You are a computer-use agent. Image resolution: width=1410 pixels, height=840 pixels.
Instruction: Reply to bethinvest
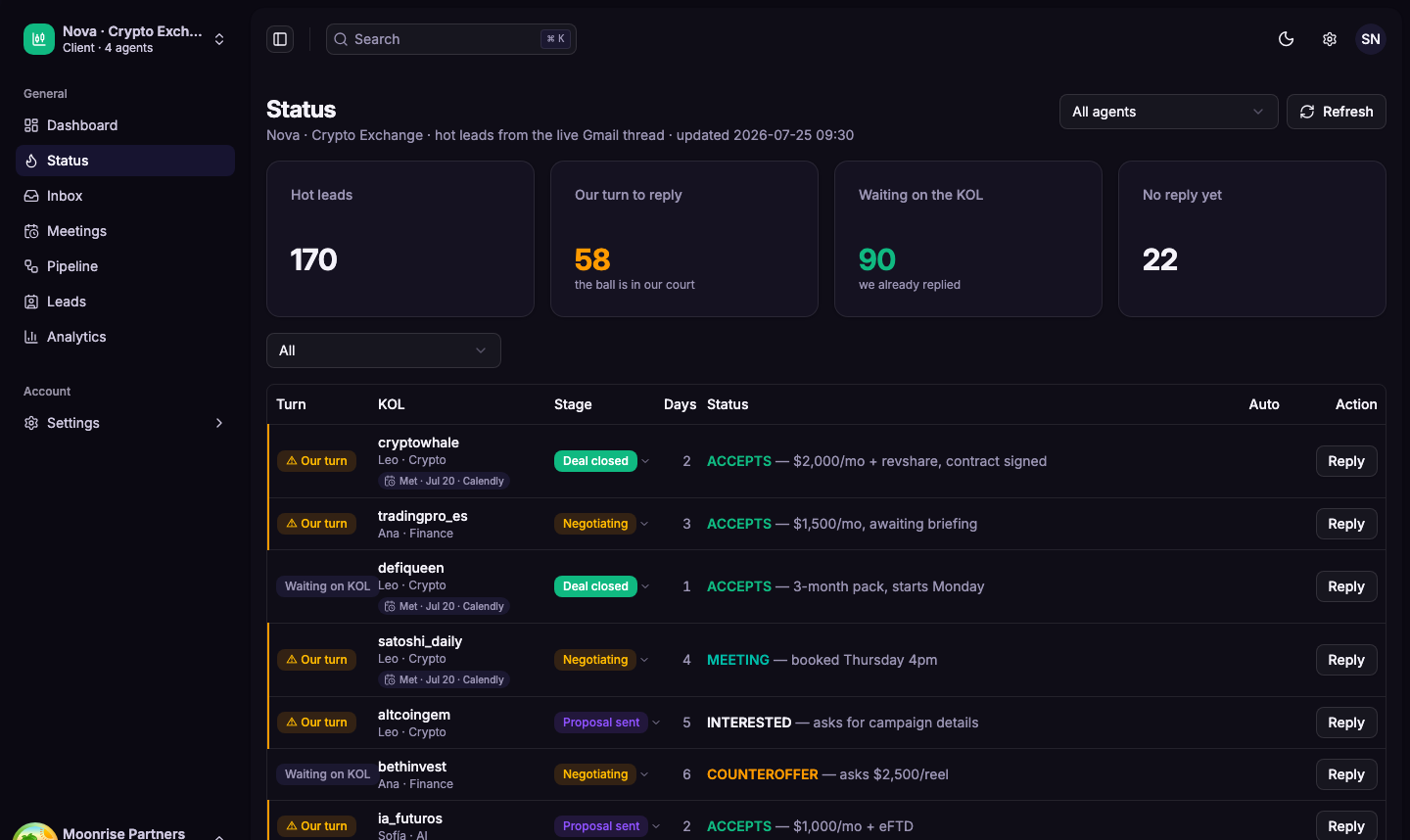[1346, 774]
